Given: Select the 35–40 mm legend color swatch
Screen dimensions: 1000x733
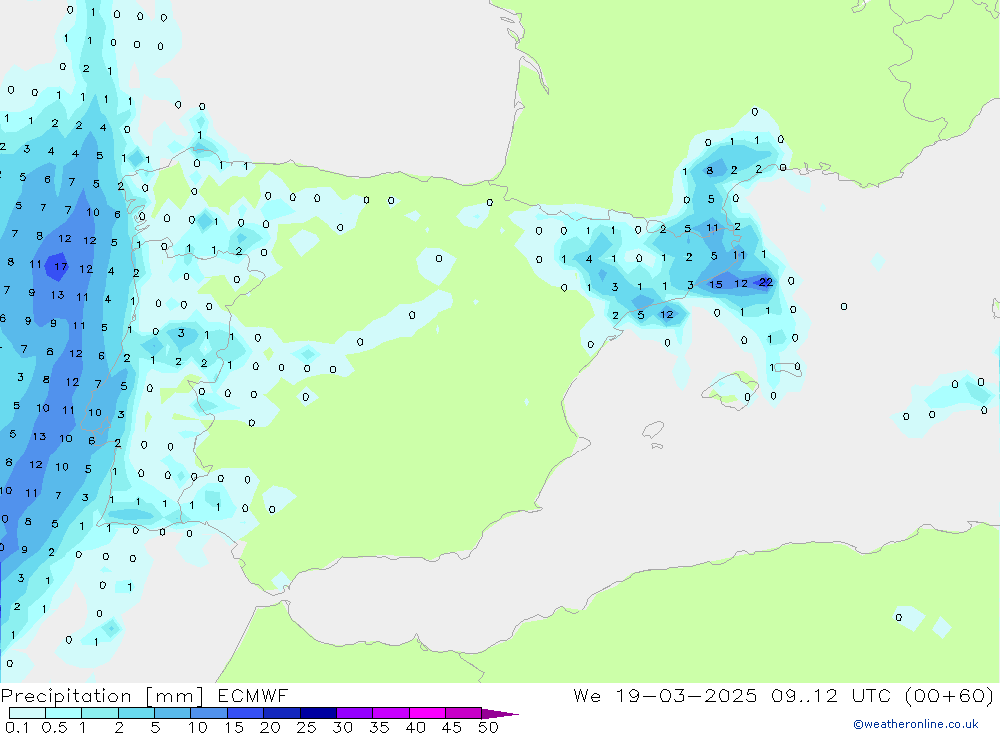Looking at the screenshot, I should 391,713.
